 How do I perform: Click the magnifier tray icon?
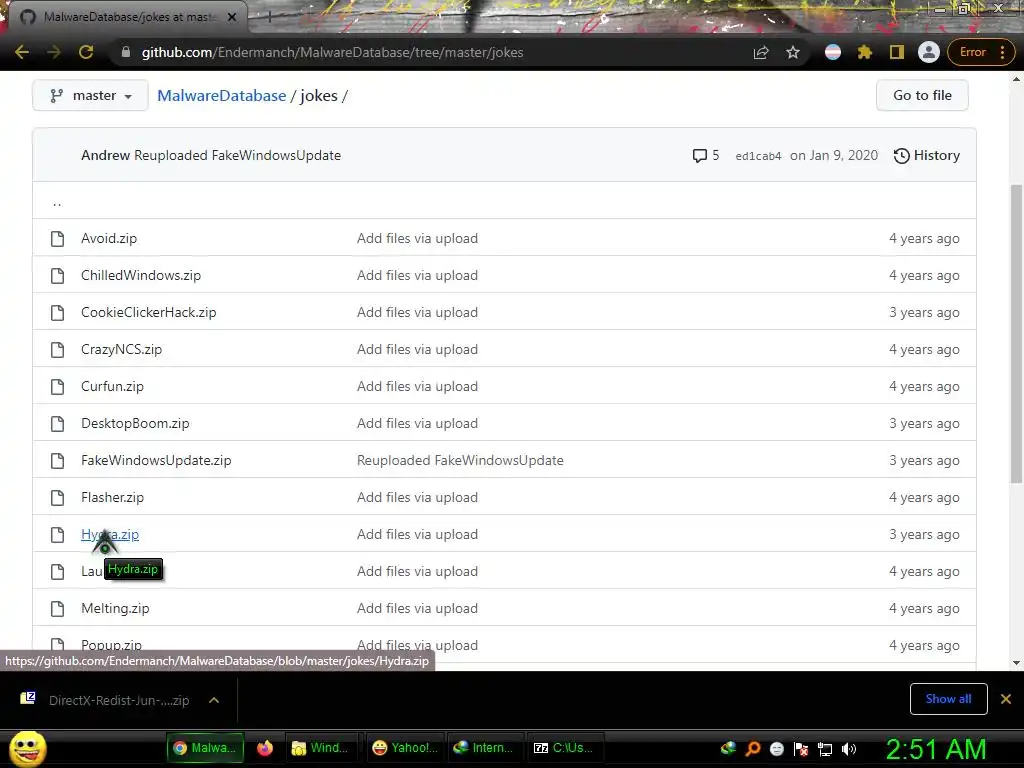coord(752,749)
